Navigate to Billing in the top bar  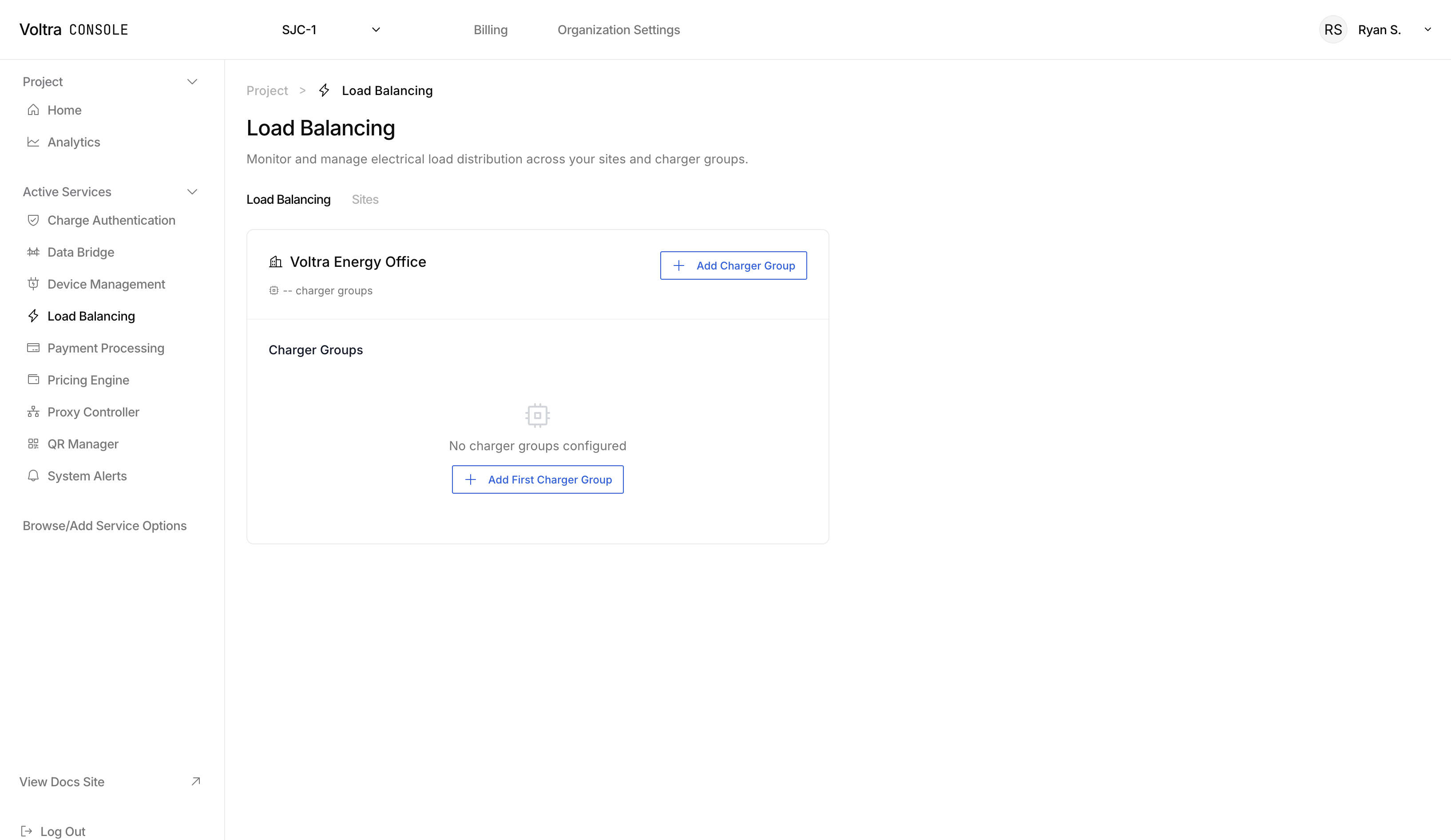[490, 29]
